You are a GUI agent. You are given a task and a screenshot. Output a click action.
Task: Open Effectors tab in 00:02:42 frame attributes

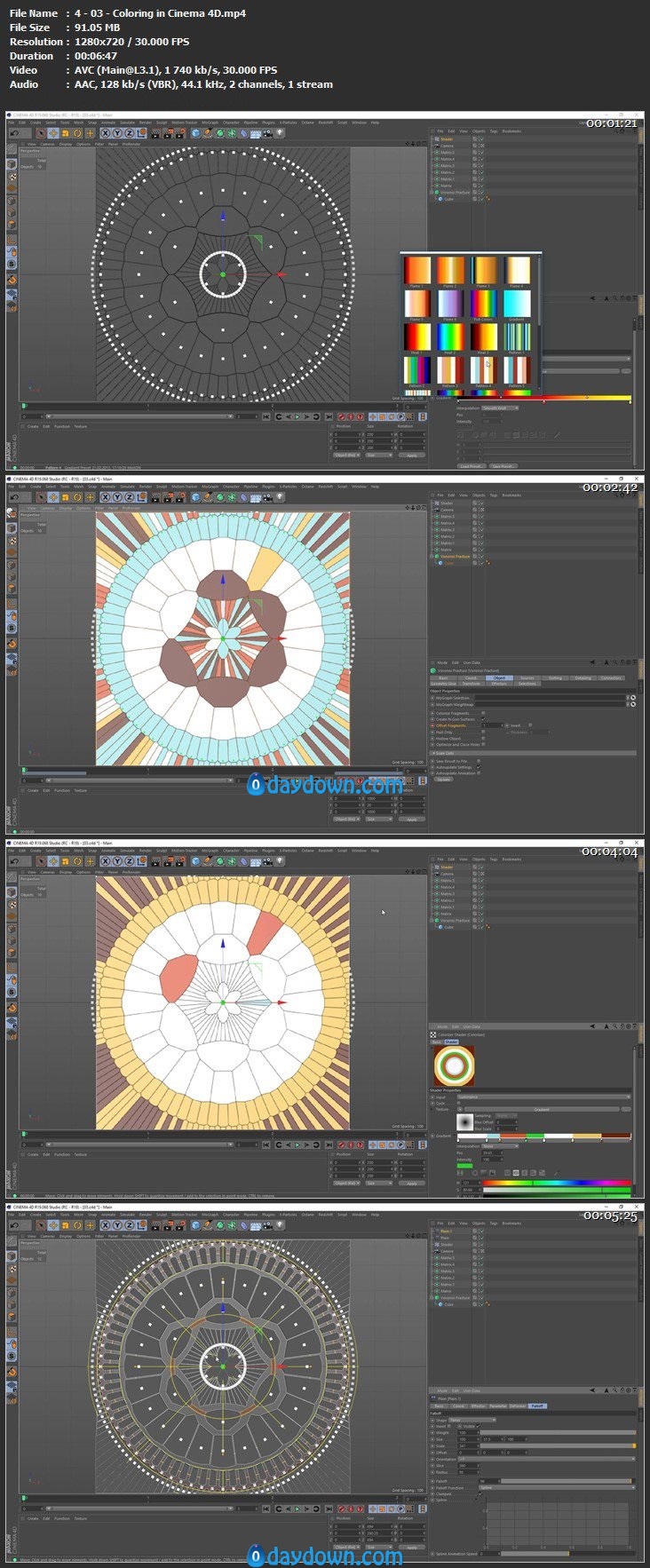[x=499, y=684]
